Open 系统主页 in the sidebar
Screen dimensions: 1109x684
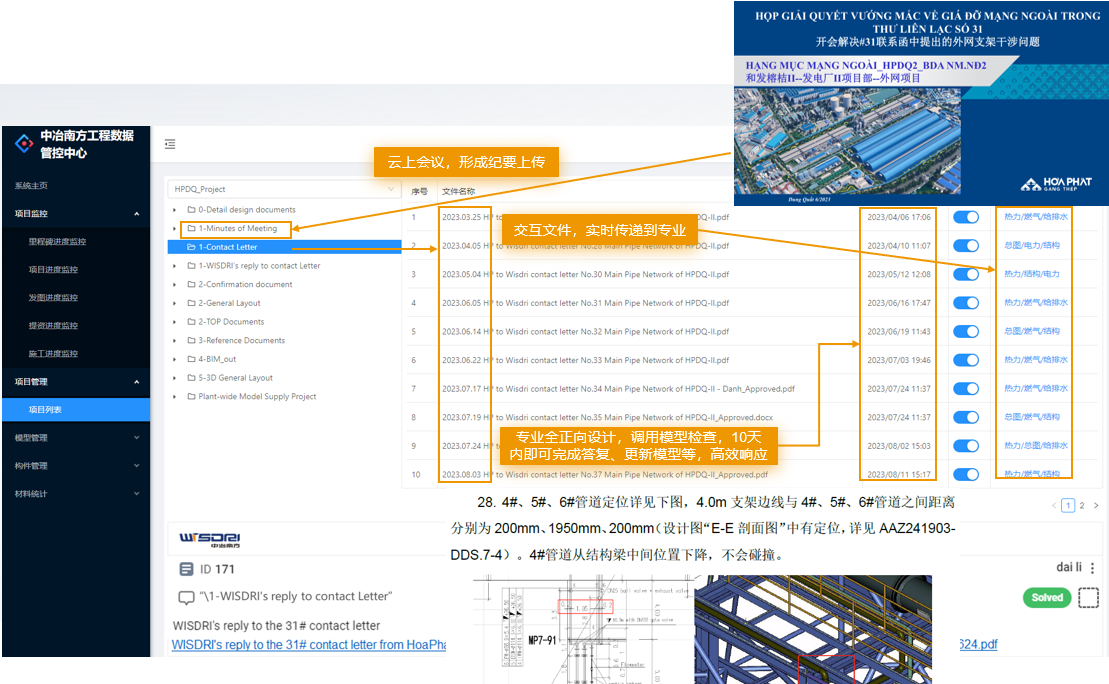click(31, 186)
